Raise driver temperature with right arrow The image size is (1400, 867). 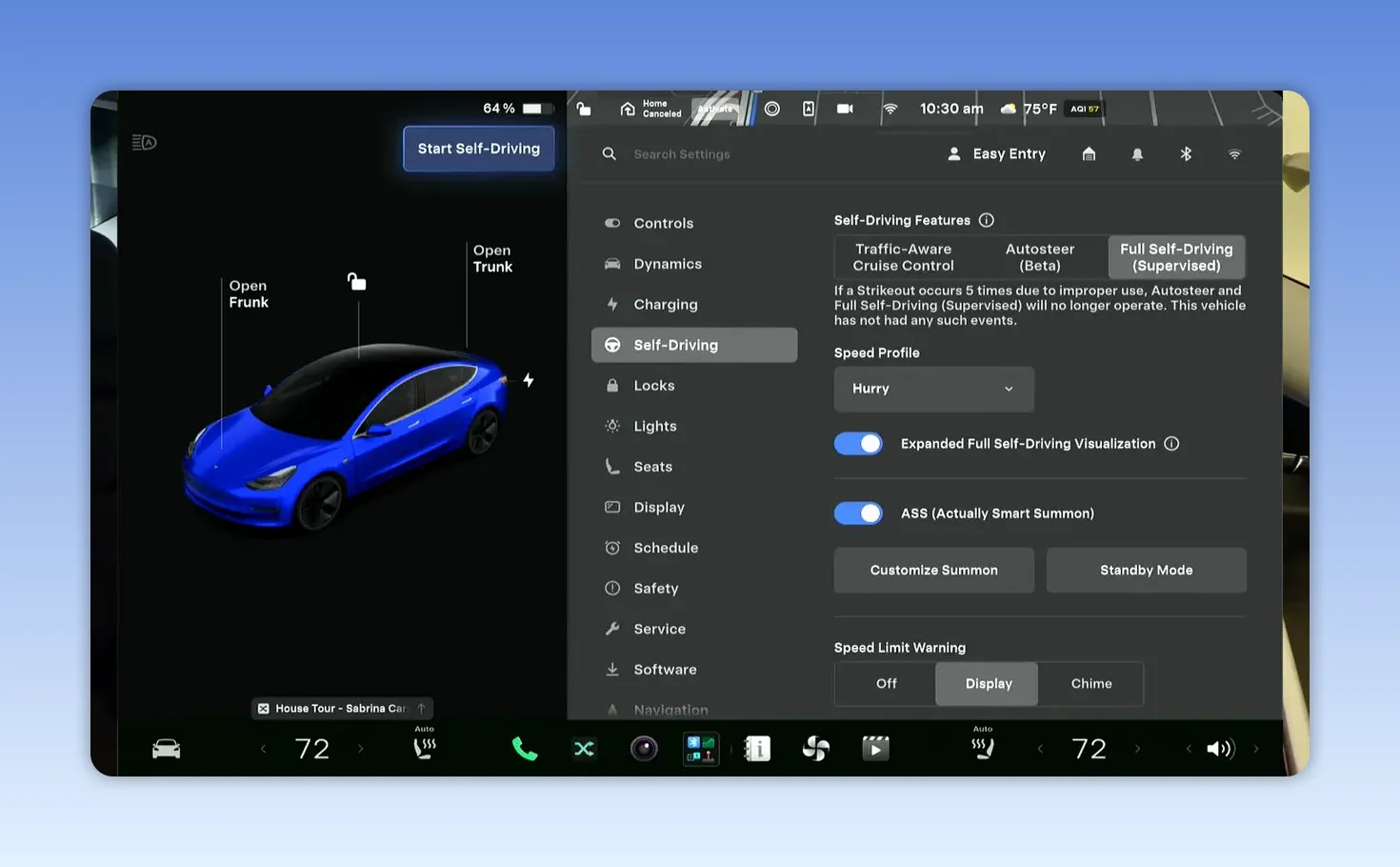361,749
